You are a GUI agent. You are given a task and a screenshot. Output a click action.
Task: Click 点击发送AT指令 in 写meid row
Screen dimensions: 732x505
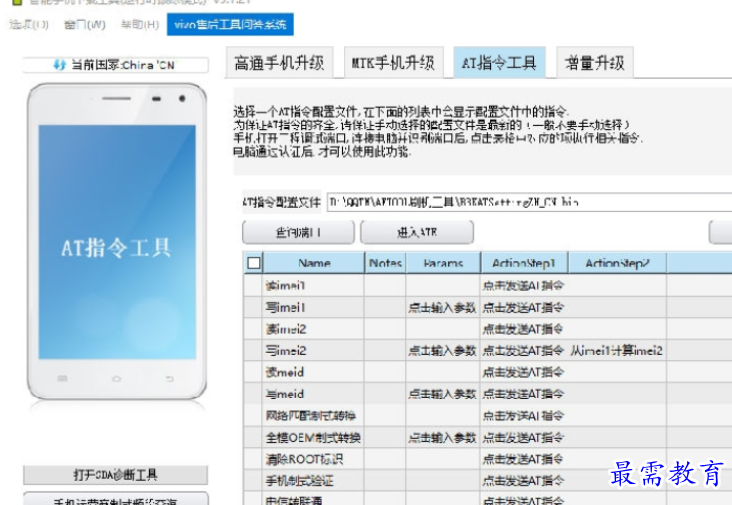click(523, 394)
